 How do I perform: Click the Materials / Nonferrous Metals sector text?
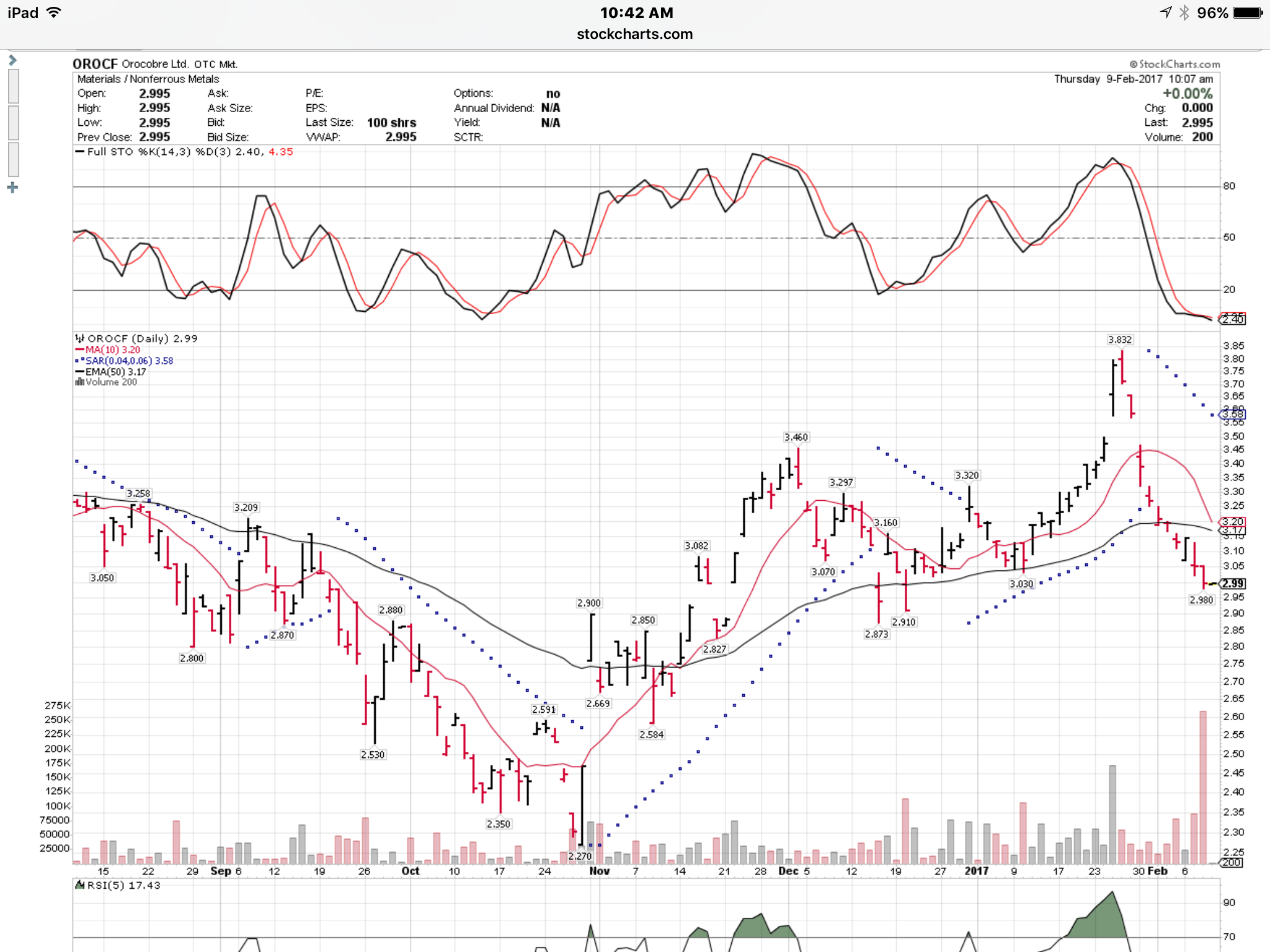click(148, 79)
